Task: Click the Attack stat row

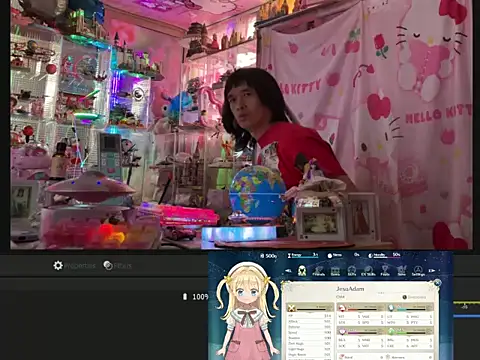Action: (309, 321)
